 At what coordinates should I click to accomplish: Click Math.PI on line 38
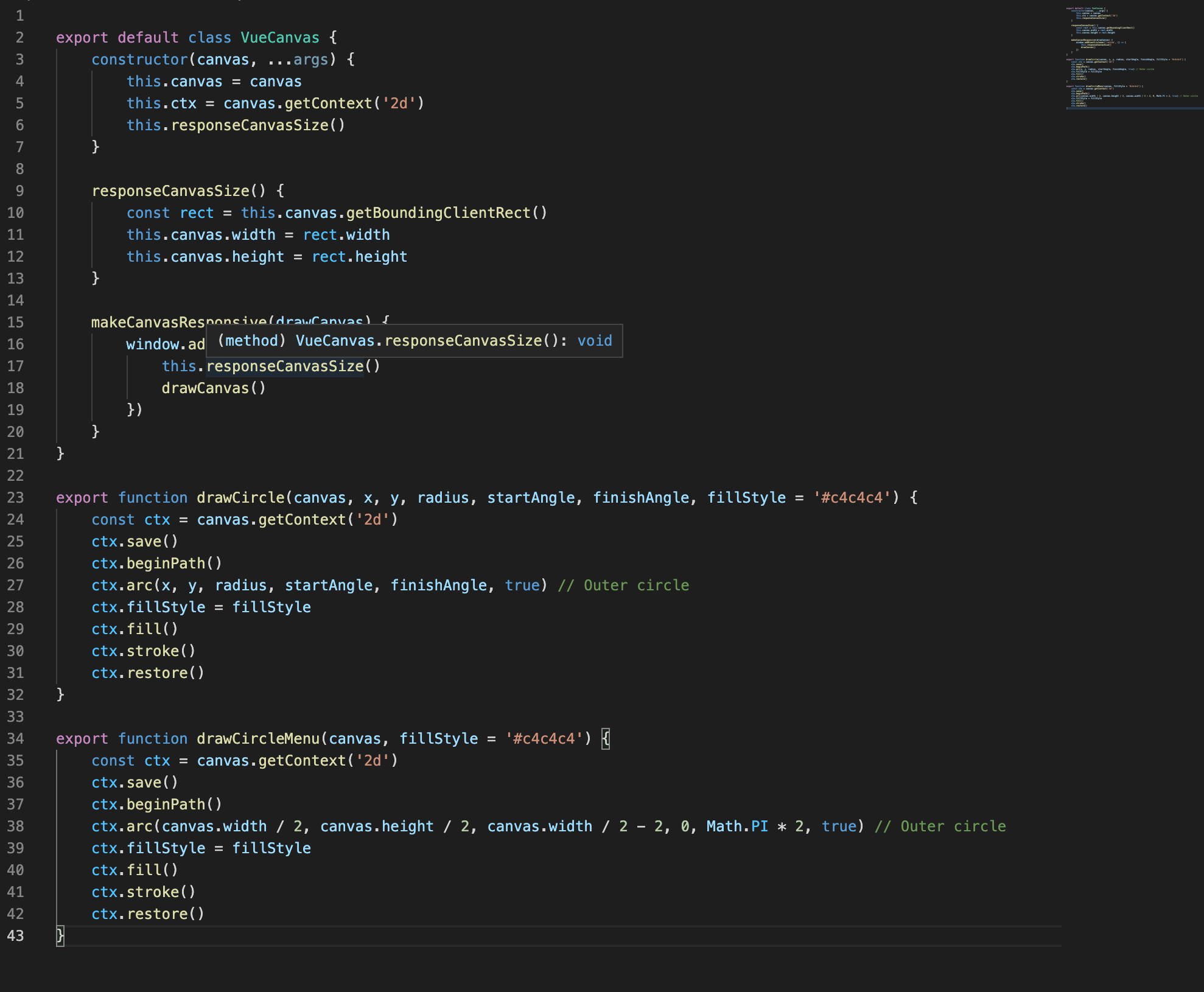point(737,826)
